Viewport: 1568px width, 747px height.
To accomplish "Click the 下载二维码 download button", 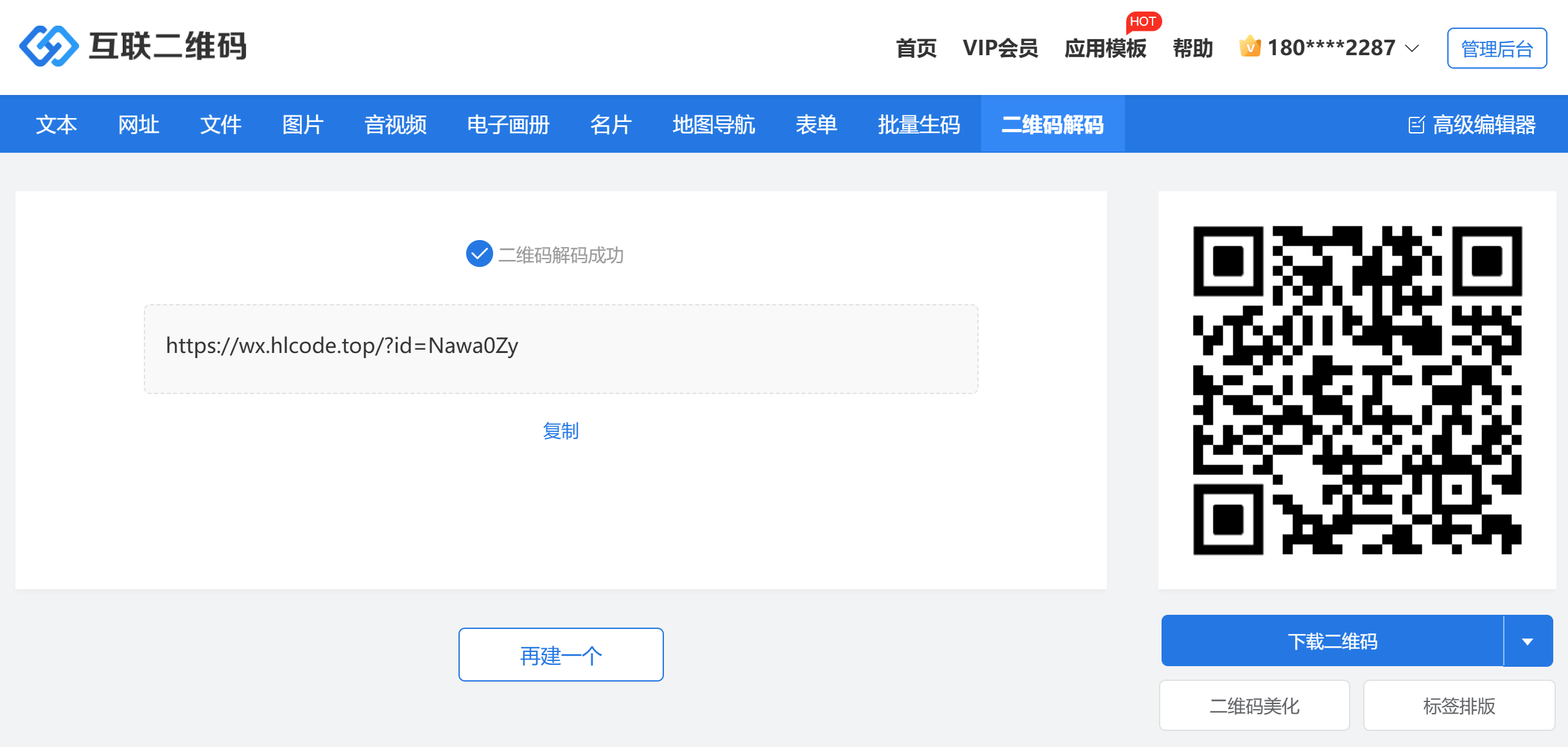I will click(1332, 641).
